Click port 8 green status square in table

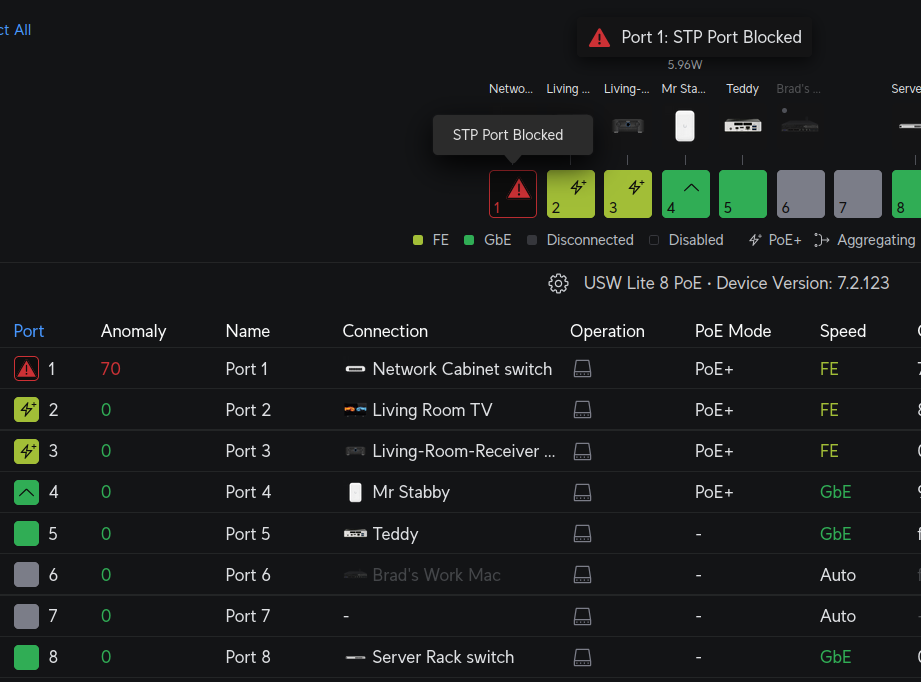[26, 657]
